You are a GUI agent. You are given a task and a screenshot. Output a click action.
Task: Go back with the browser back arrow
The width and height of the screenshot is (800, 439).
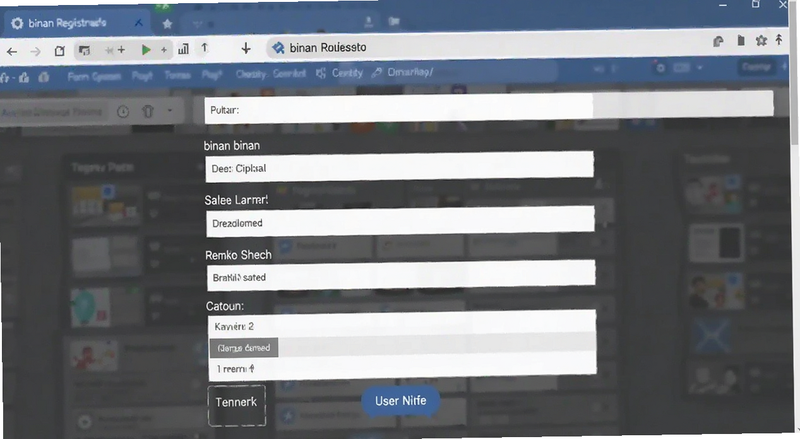12,51
